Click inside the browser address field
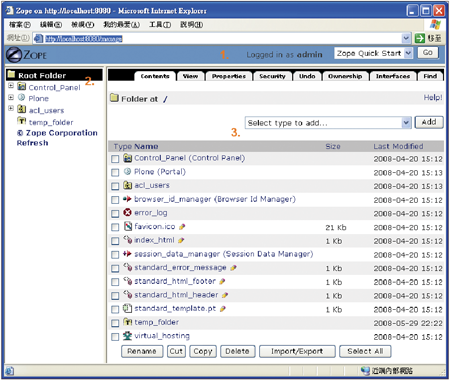450x380 pixels. click(222, 38)
